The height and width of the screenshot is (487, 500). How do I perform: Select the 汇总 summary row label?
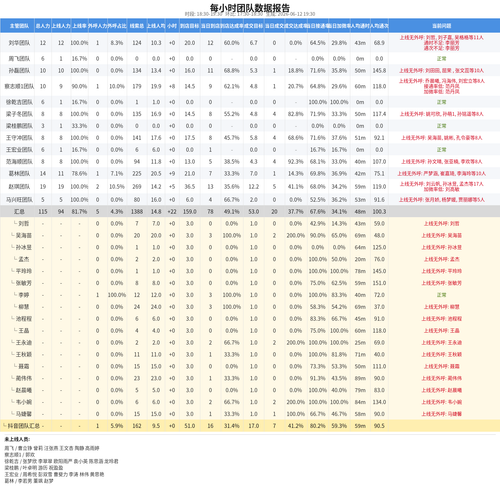tap(19, 212)
